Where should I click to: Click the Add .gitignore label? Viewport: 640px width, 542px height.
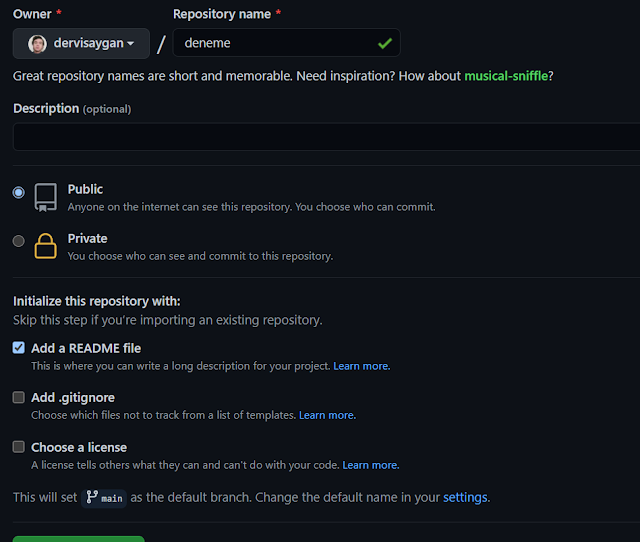point(73,398)
